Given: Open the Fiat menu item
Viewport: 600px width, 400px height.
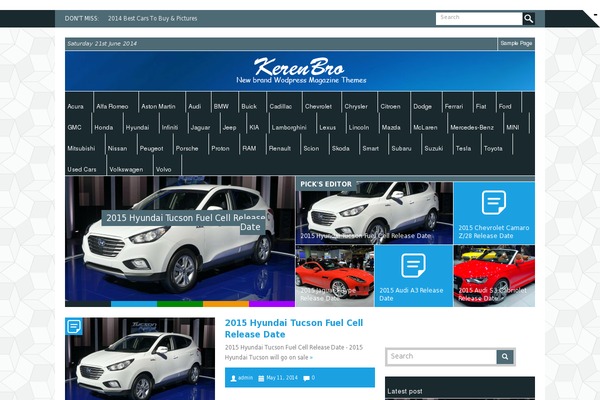Looking at the screenshot, I should click(x=481, y=106).
